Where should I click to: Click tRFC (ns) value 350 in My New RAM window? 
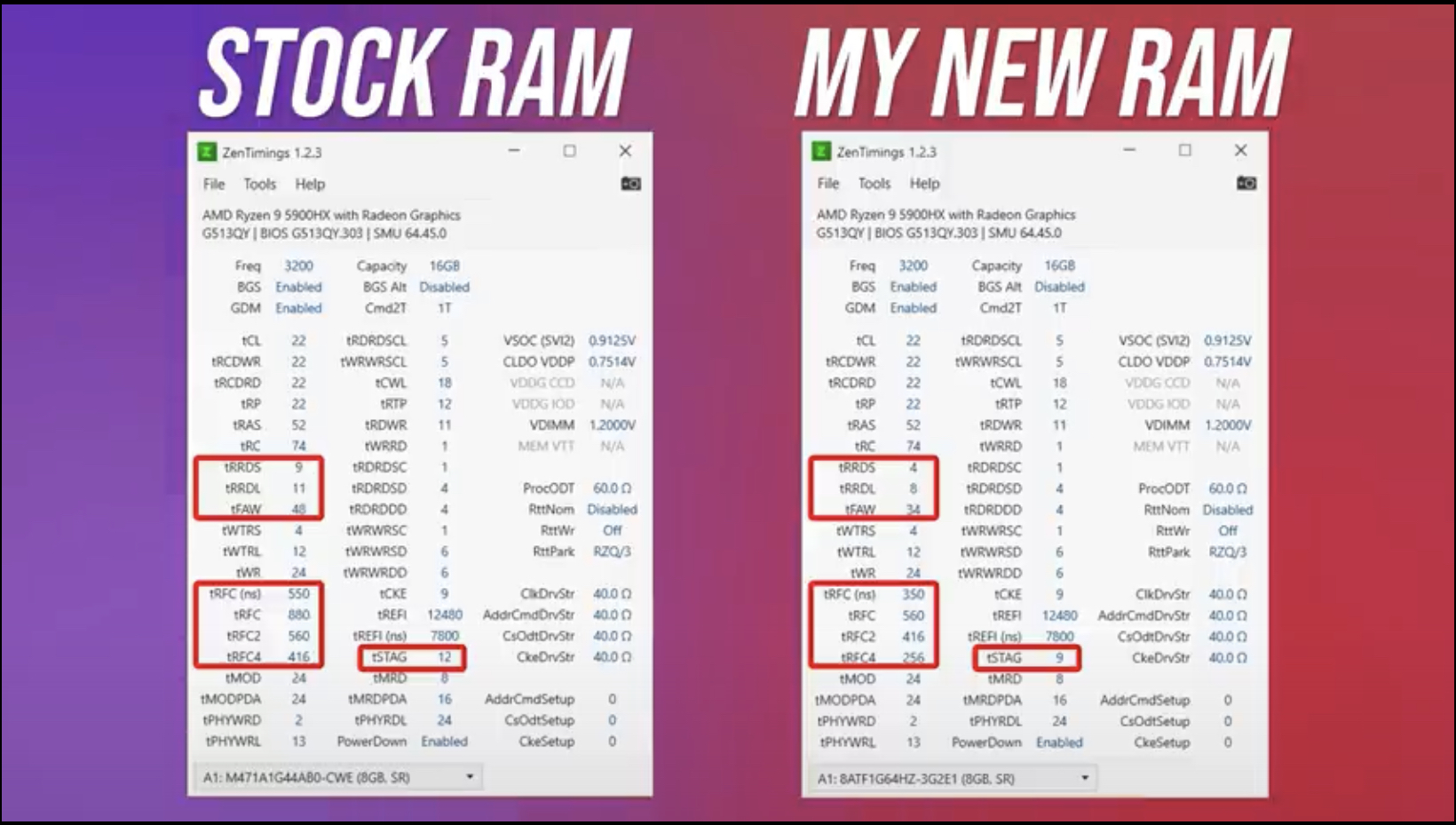[913, 594]
